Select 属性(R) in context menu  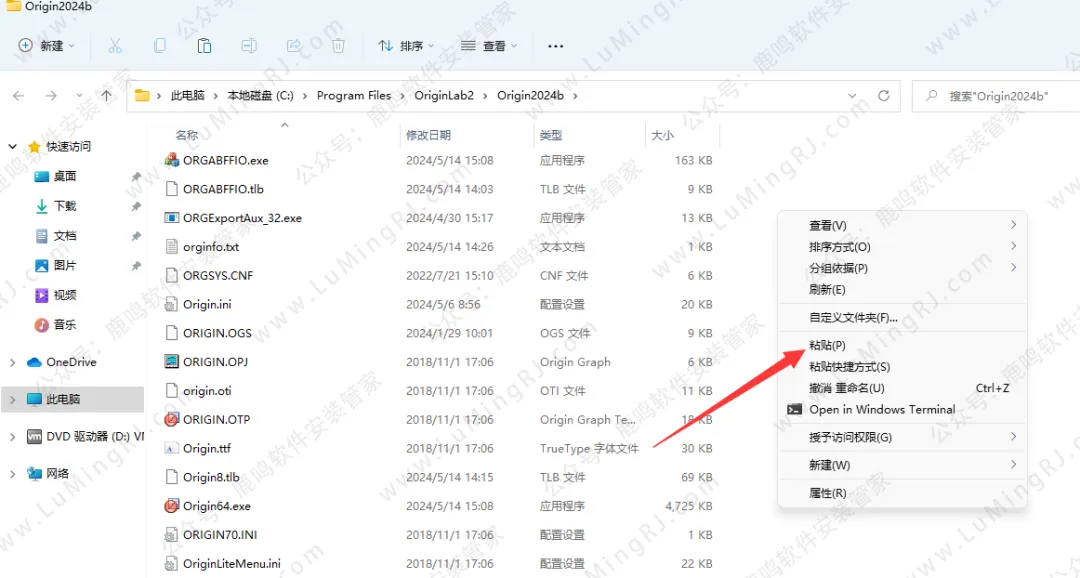[x=827, y=494]
